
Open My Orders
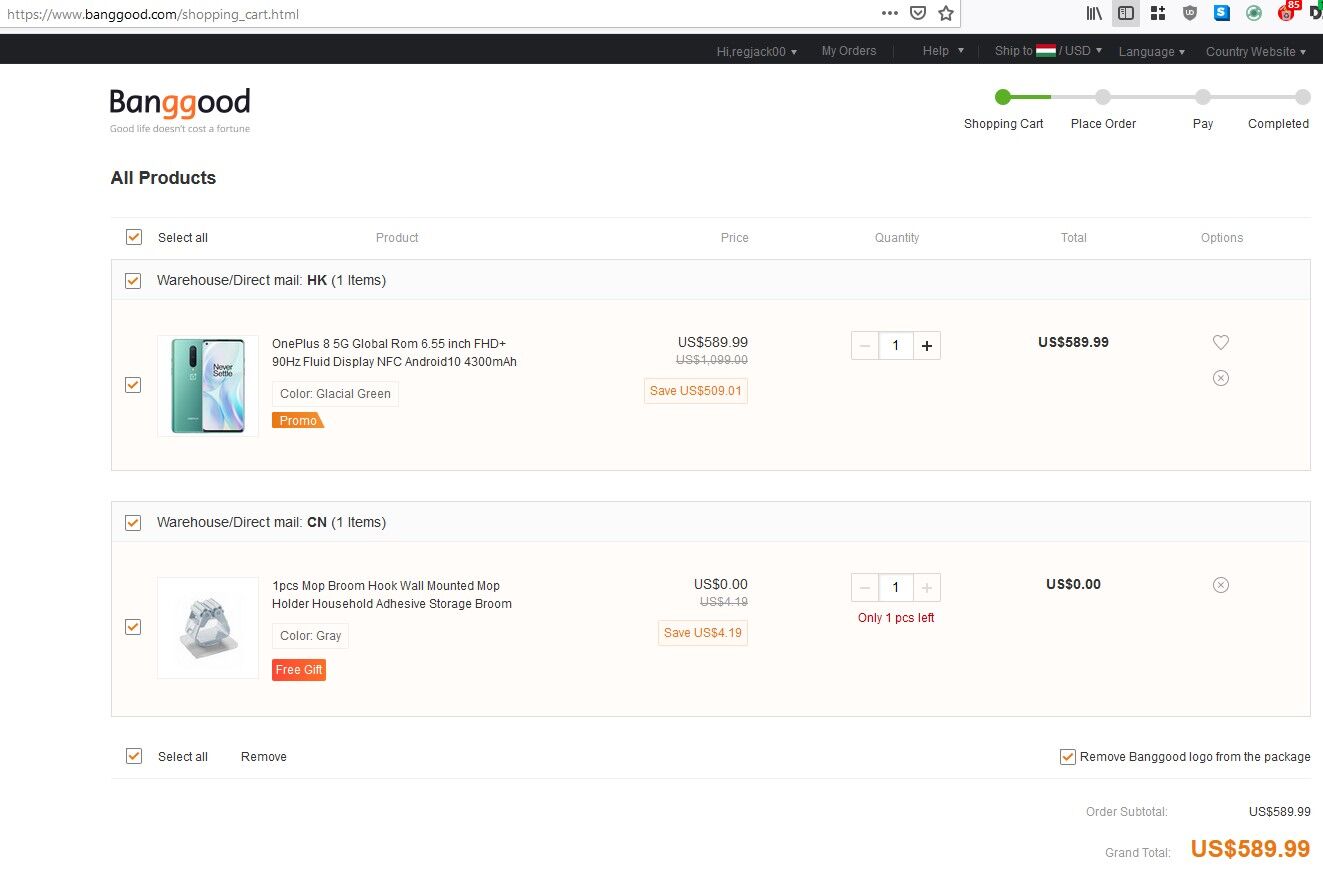(849, 51)
